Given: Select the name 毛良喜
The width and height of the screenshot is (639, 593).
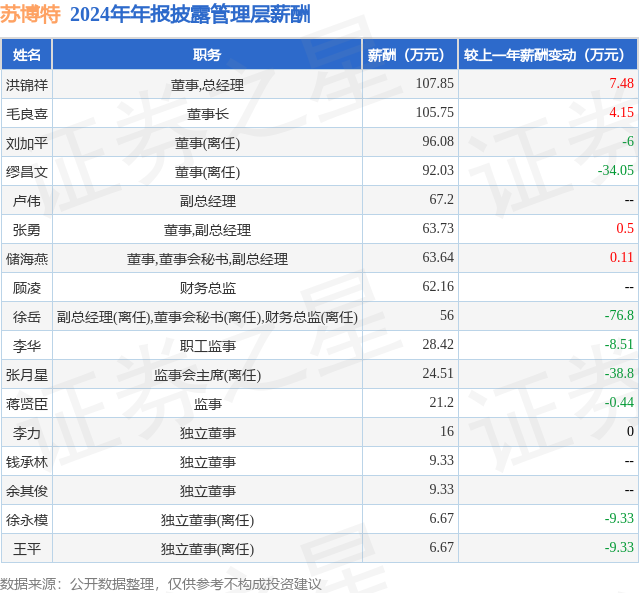Looking at the screenshot, I should coord(27,114).
